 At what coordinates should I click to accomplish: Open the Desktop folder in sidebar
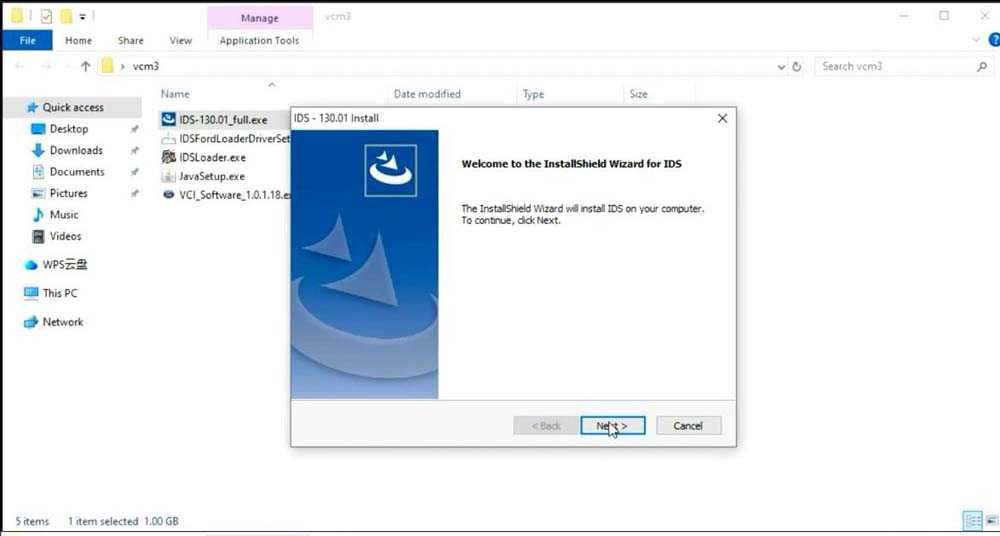tap(69, 129)
